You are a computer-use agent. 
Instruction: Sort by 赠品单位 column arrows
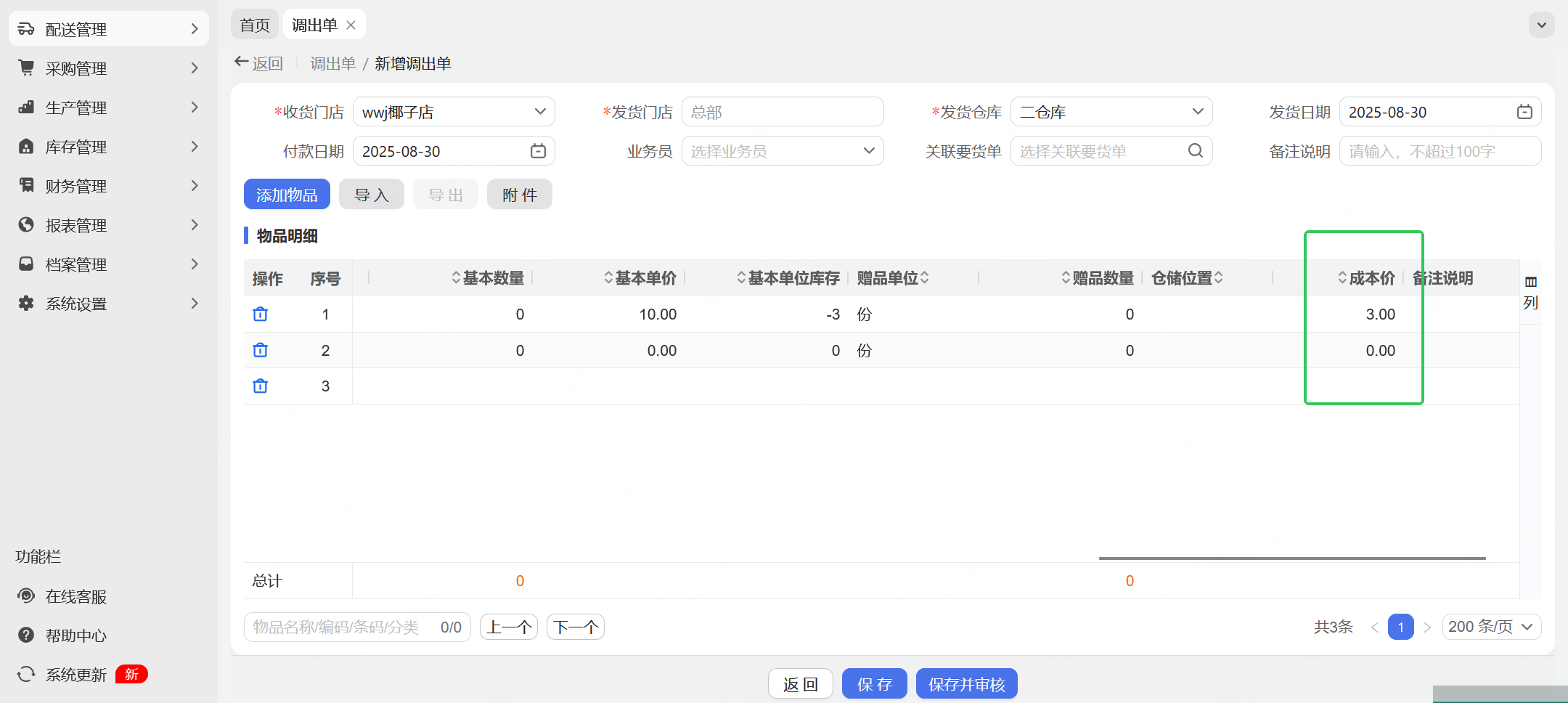[x=924, y=277]
